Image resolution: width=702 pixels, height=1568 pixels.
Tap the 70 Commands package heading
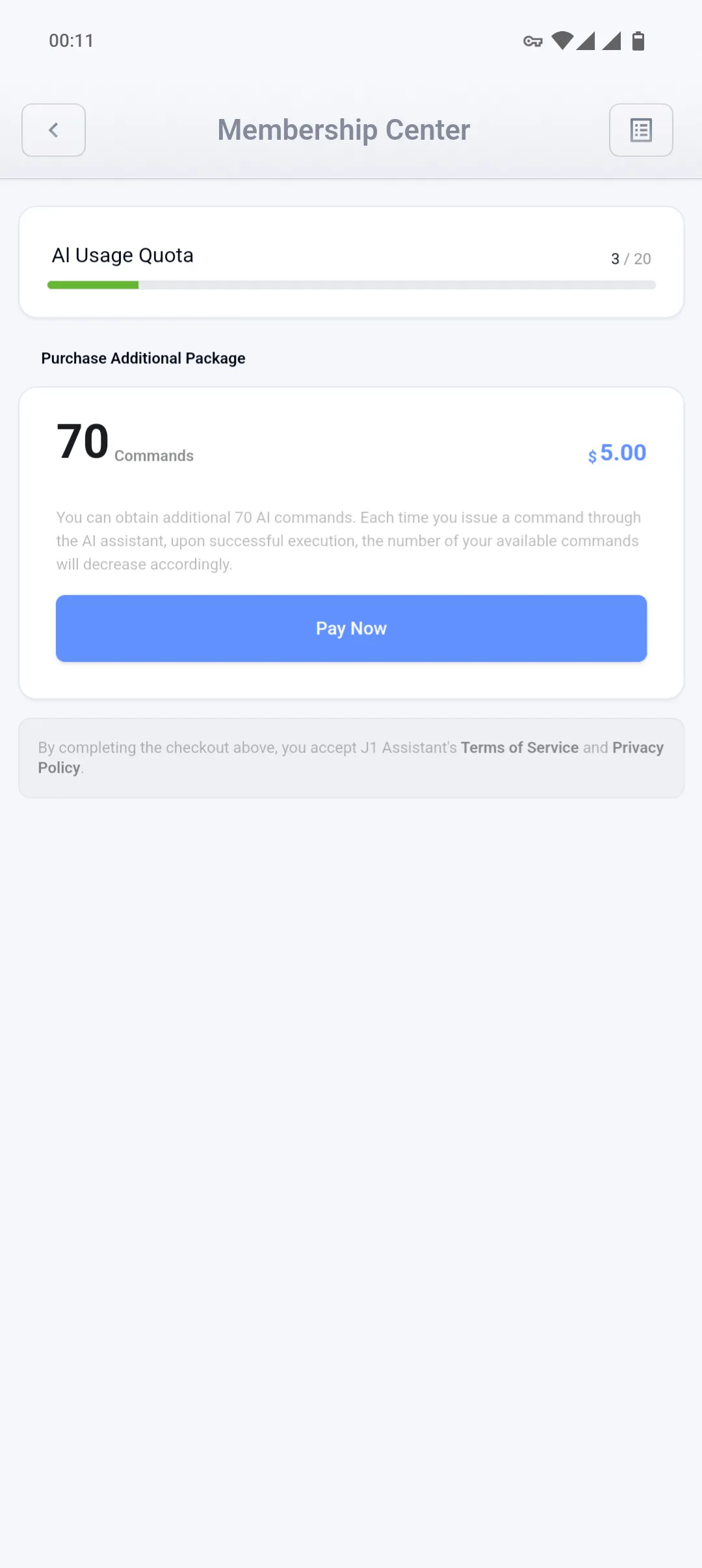(125, 443)
